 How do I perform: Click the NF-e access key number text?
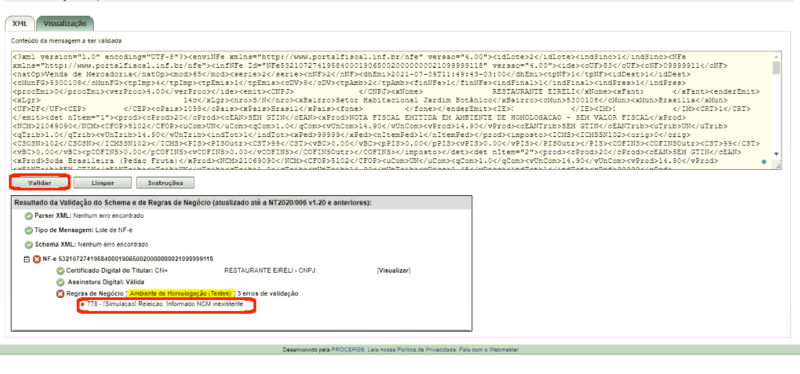136,259
